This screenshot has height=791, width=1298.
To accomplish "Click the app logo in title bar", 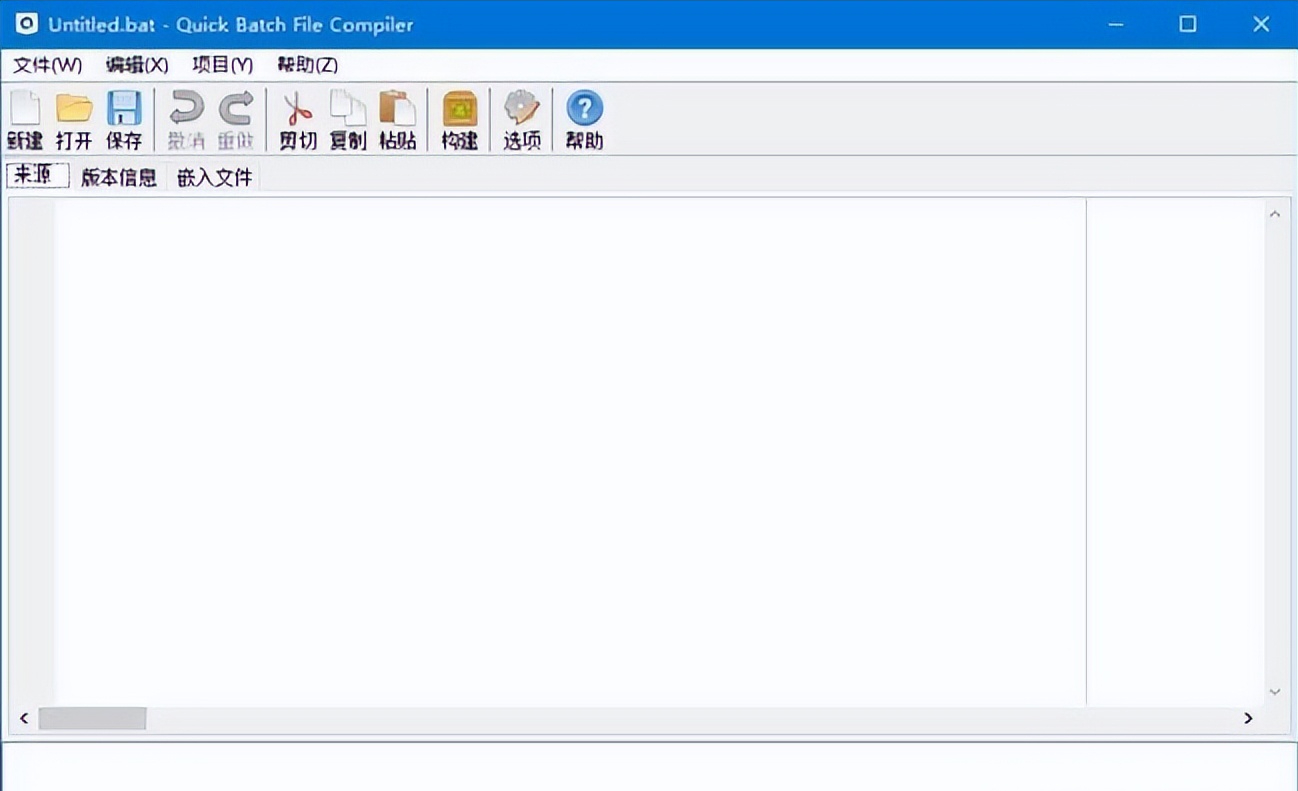I will (25, 24).
